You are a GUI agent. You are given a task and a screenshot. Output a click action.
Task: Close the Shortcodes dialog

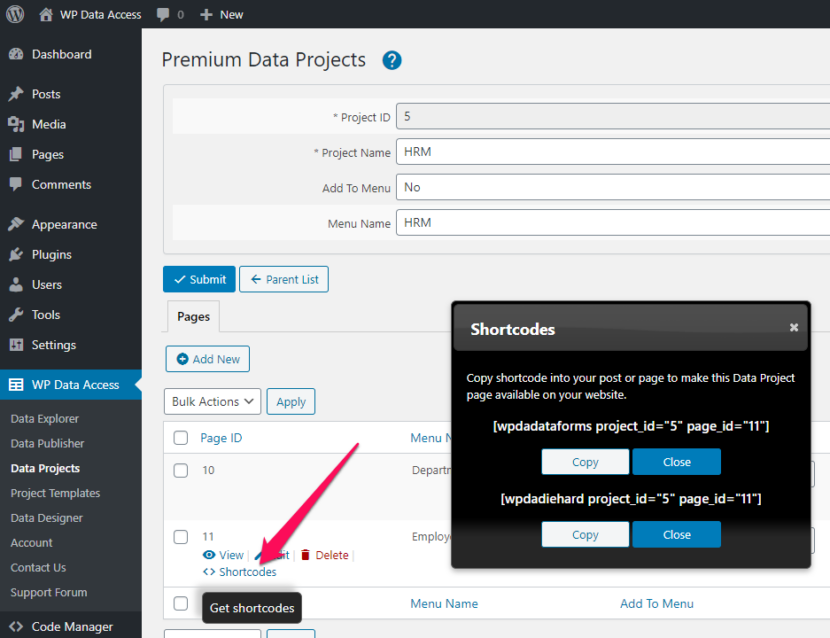pyautogui.click(x=794, y=327)
